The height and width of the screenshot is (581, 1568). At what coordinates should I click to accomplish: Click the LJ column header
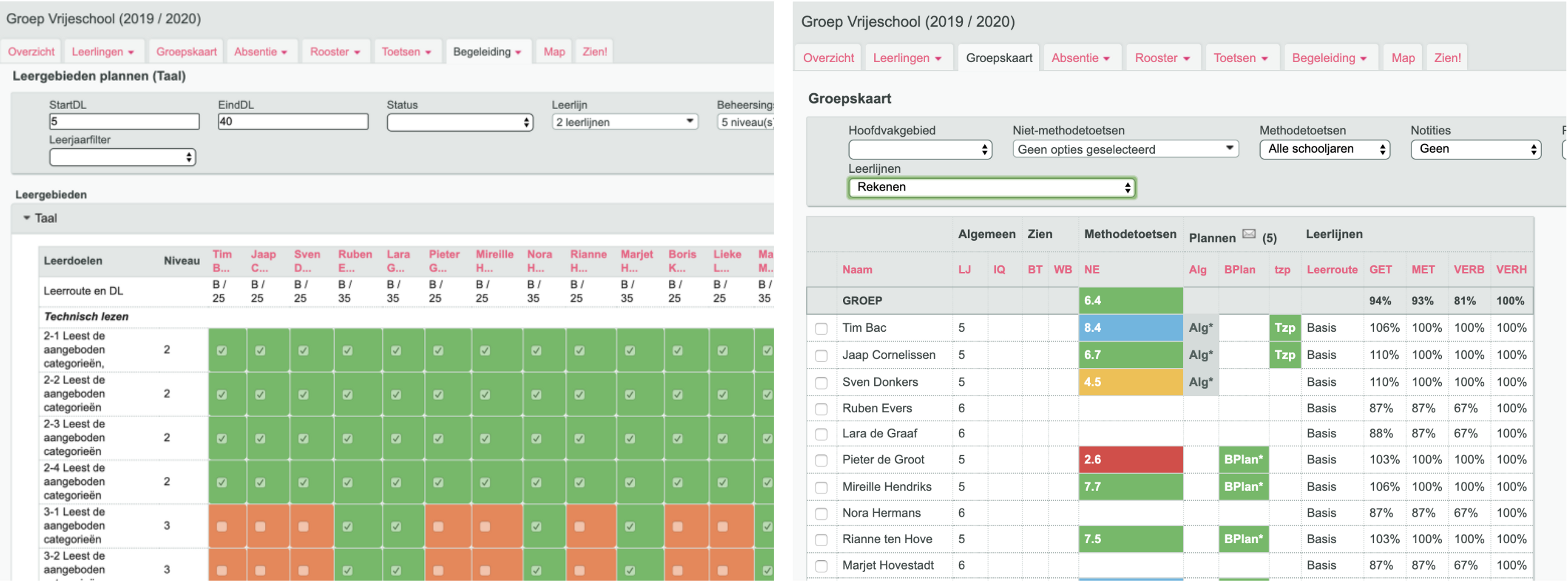pos(964,270)
